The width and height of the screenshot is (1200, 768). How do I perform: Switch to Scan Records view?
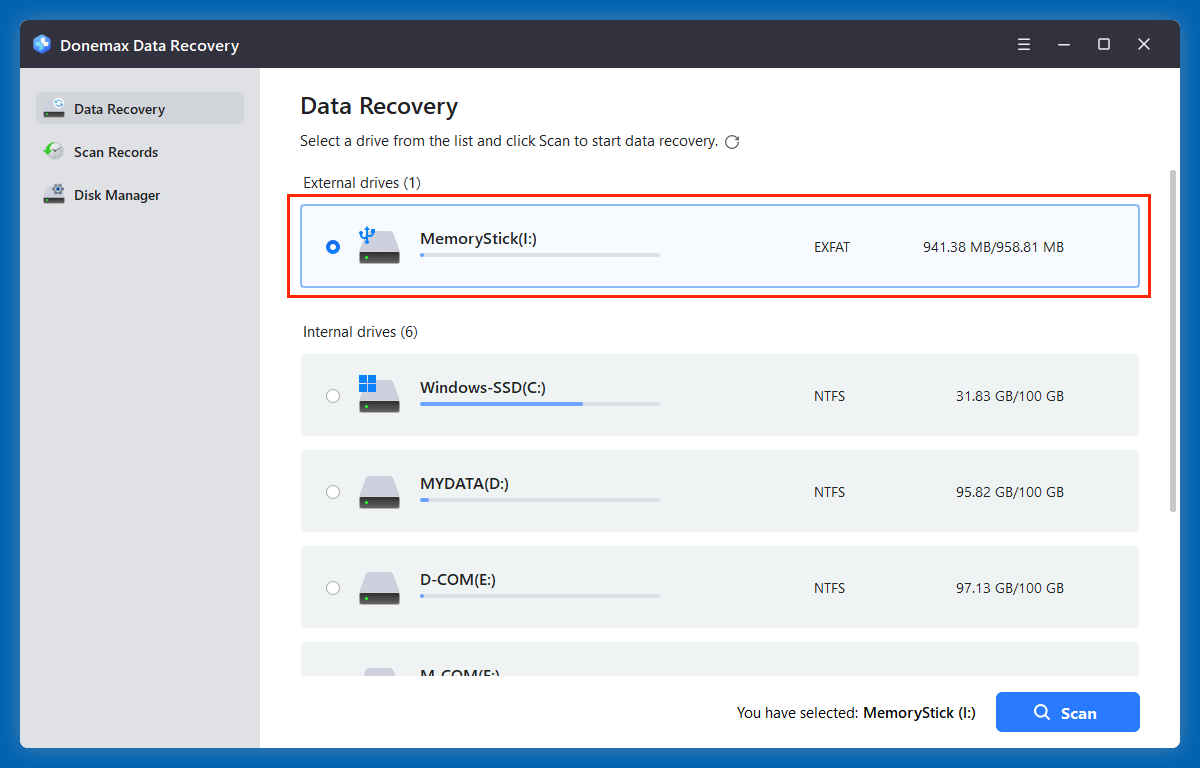tap(116, 151)
